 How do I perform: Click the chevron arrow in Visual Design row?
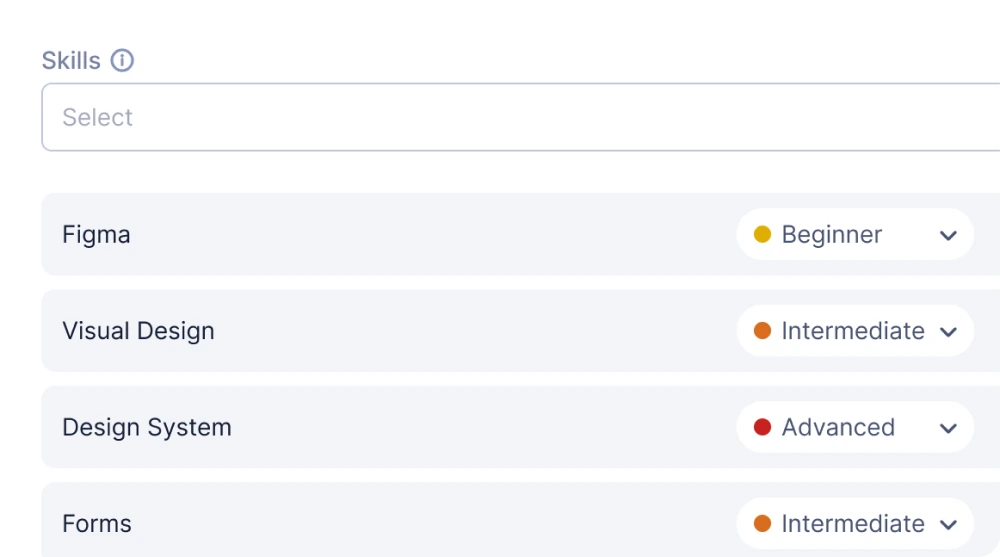[x=949, y=332]
